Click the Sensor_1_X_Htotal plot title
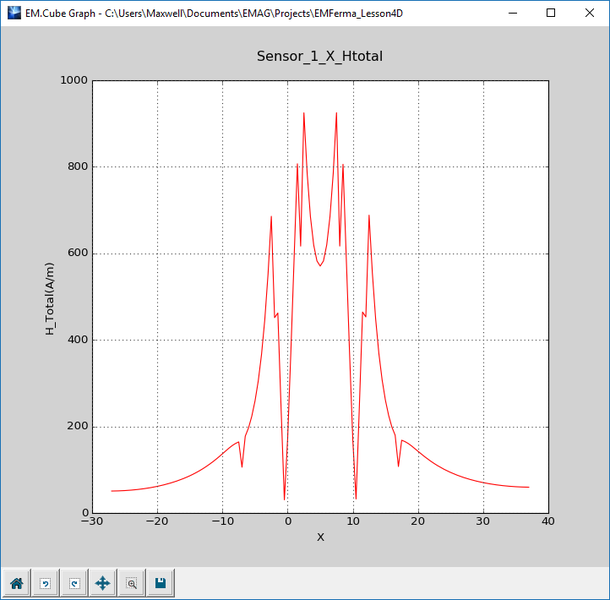 click(319, 57)
